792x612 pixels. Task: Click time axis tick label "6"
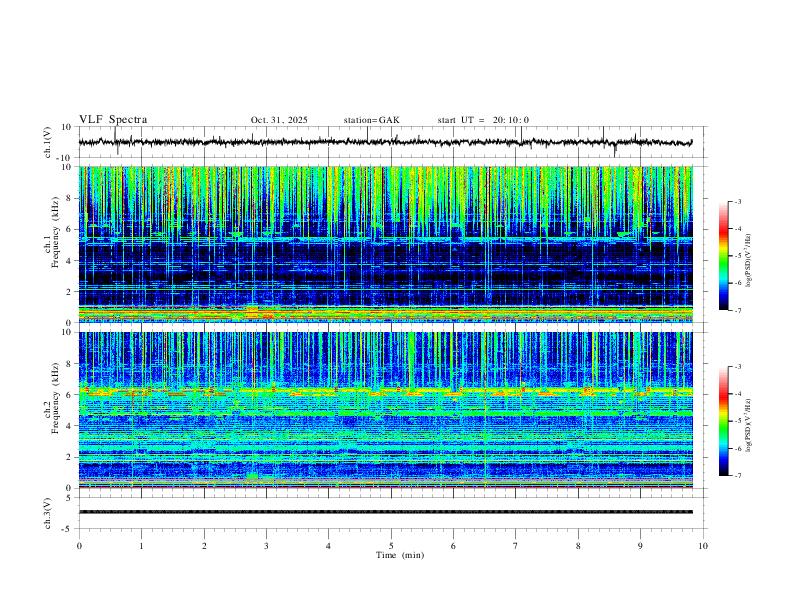pos(453,546)
